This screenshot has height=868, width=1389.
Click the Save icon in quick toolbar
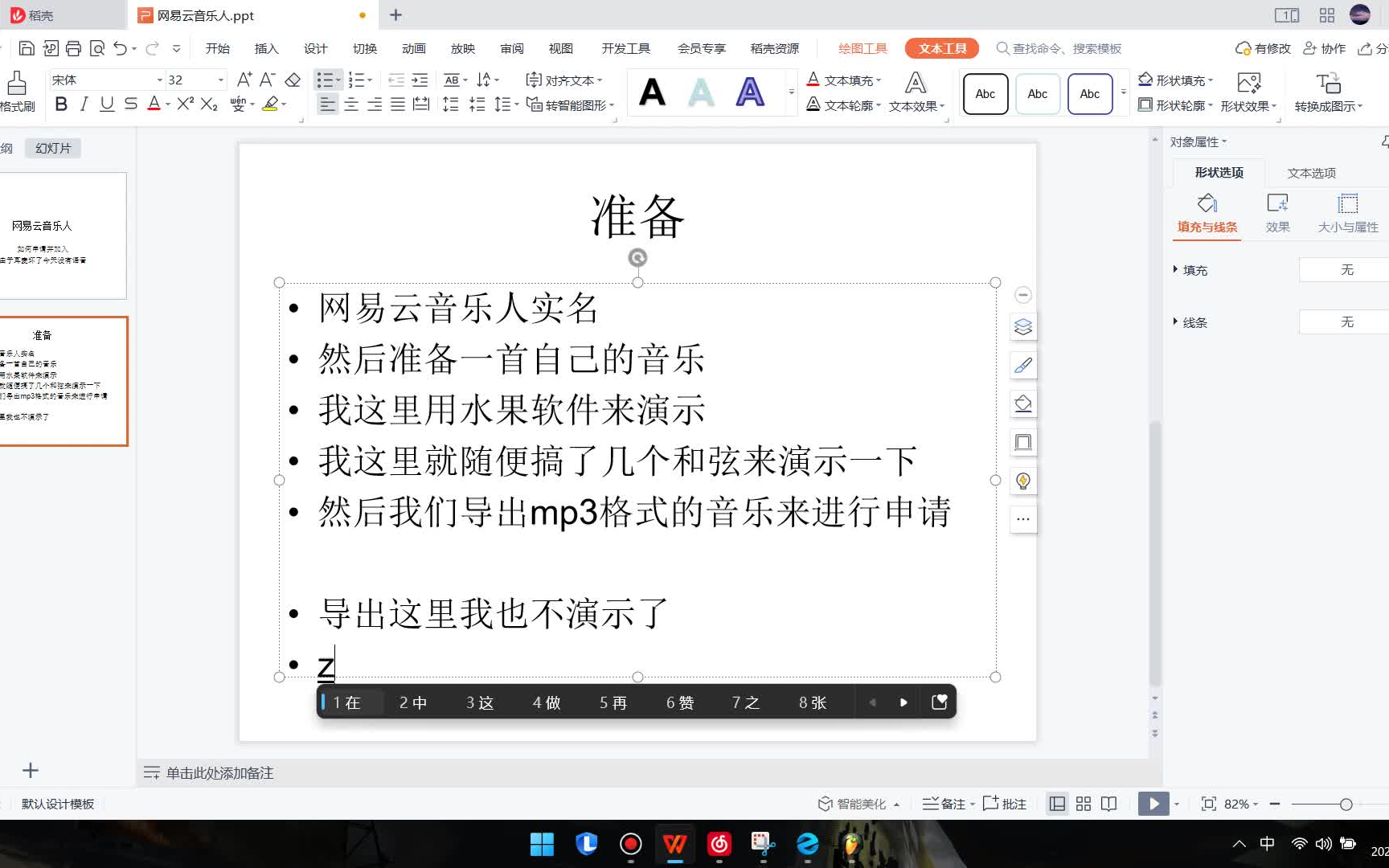tap(26, 48)
